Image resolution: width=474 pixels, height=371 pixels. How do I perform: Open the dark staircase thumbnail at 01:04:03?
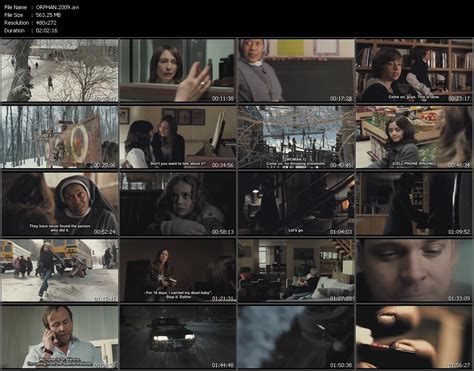pos(296,204)
